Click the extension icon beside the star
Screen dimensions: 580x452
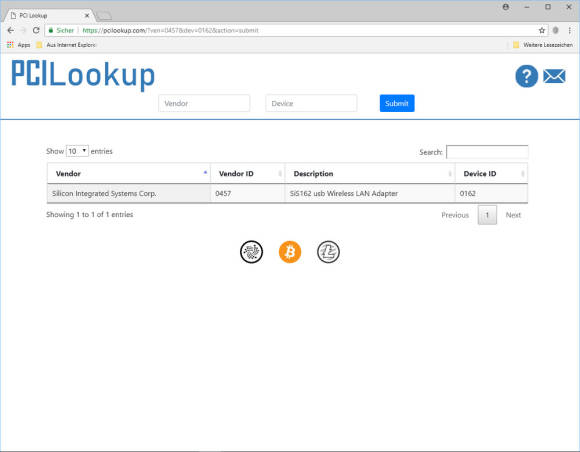[x=556, y=30]
